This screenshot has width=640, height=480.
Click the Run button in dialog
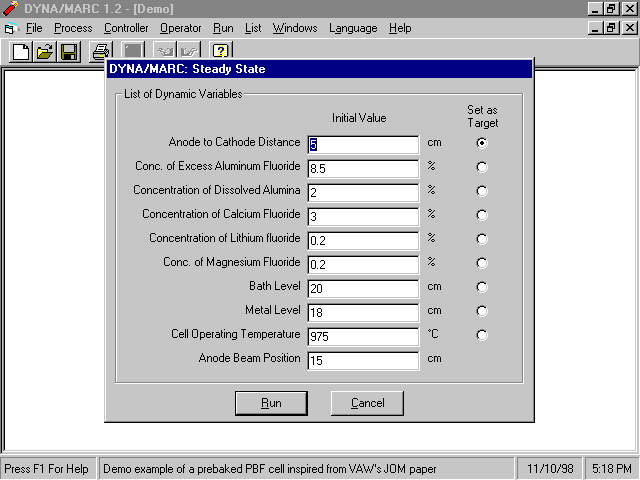pyautogui.click(x=271, y=403)
